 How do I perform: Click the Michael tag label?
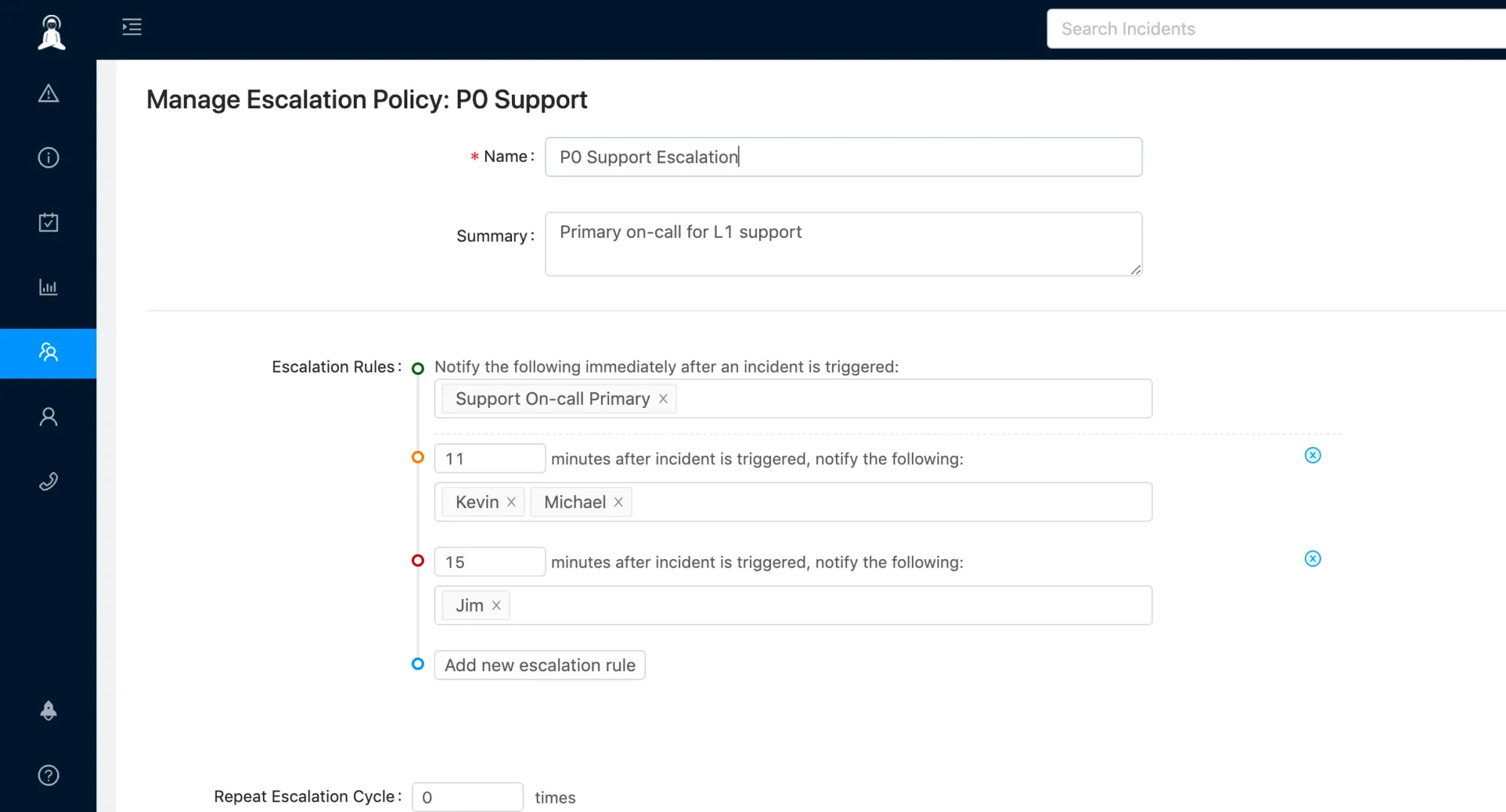click(575, 502)
